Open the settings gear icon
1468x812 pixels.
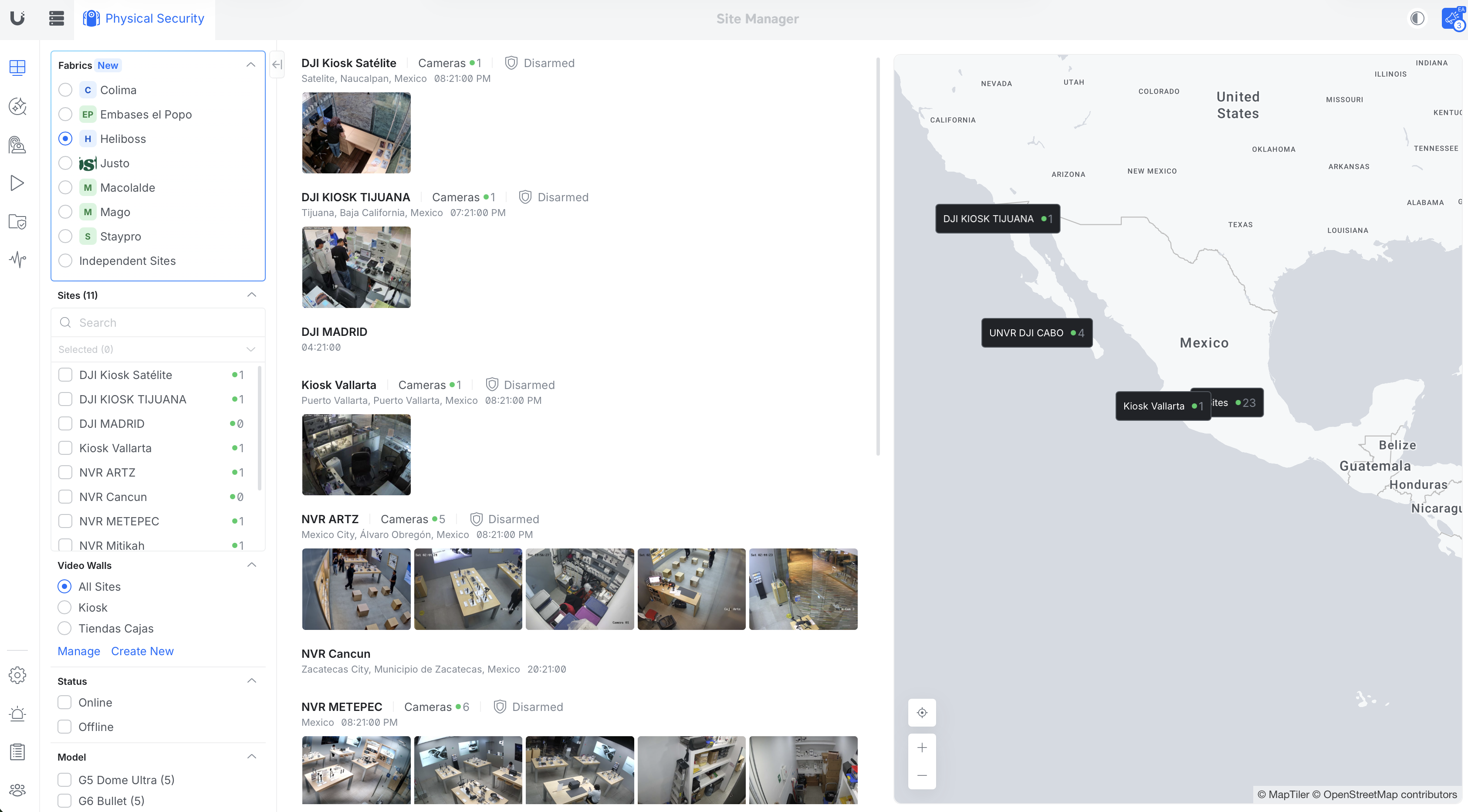point(18,675)
